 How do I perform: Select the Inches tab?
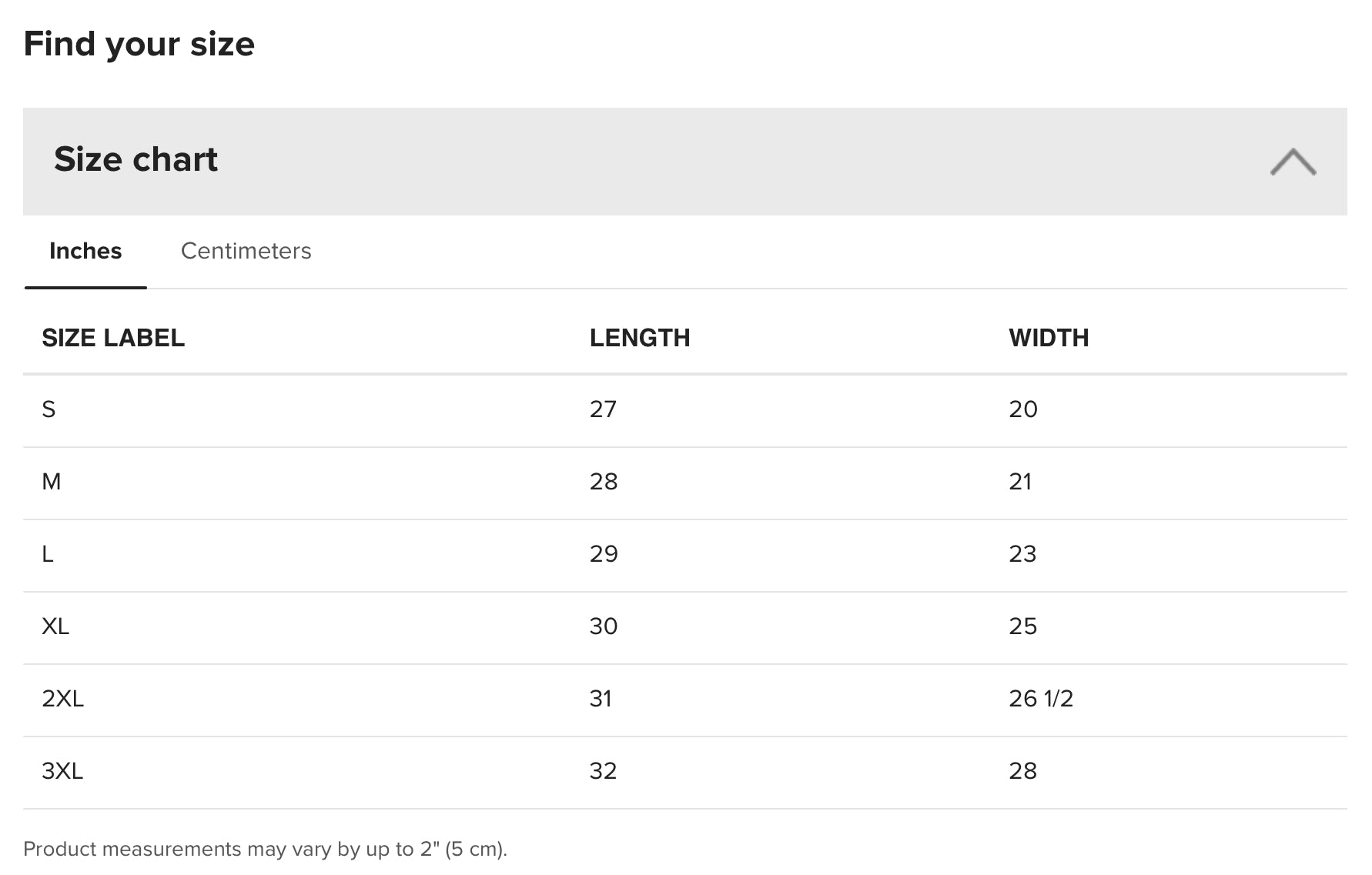coord(85,251)
